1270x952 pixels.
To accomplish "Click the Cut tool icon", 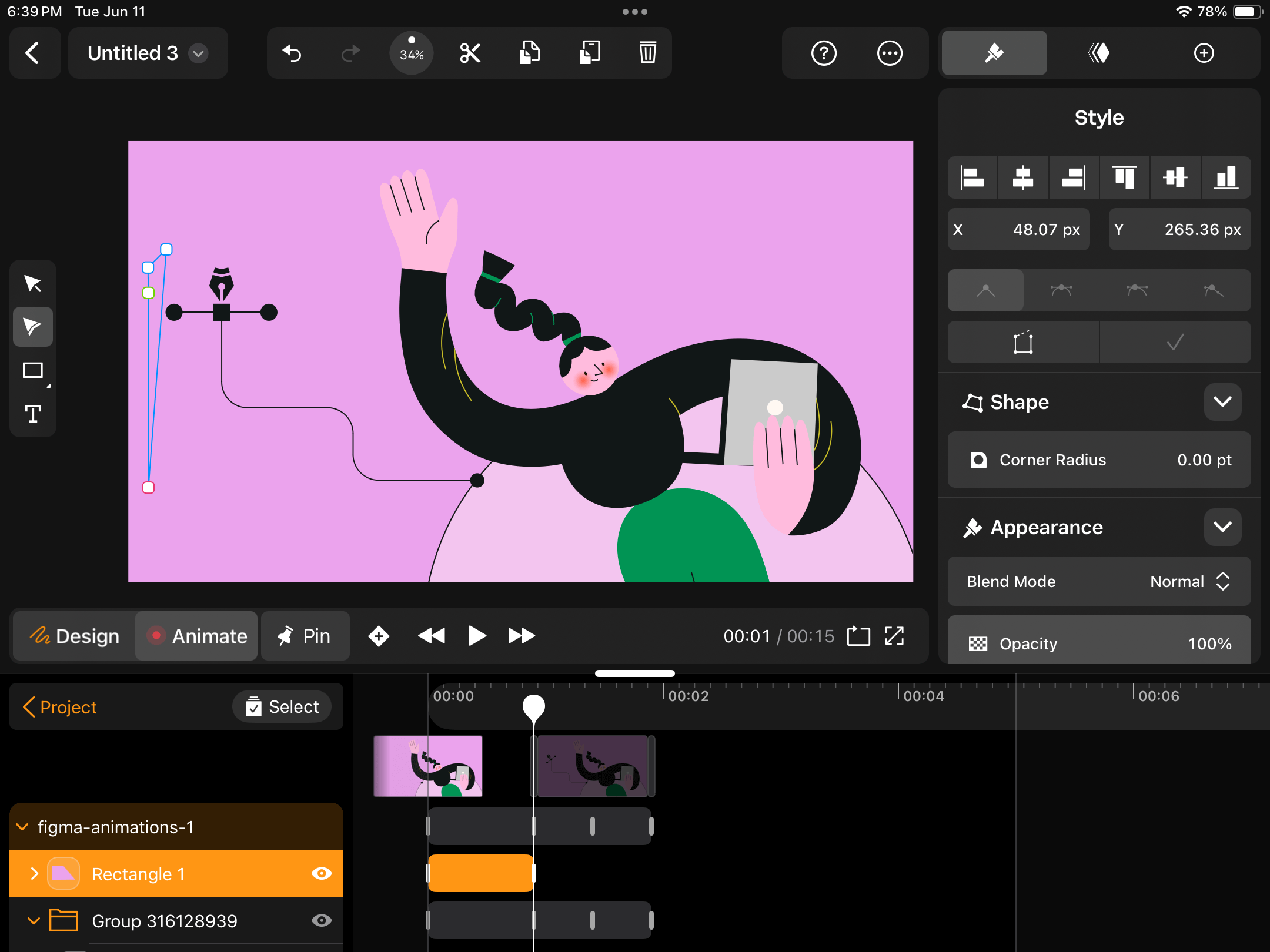I will (x=469, y=53).
